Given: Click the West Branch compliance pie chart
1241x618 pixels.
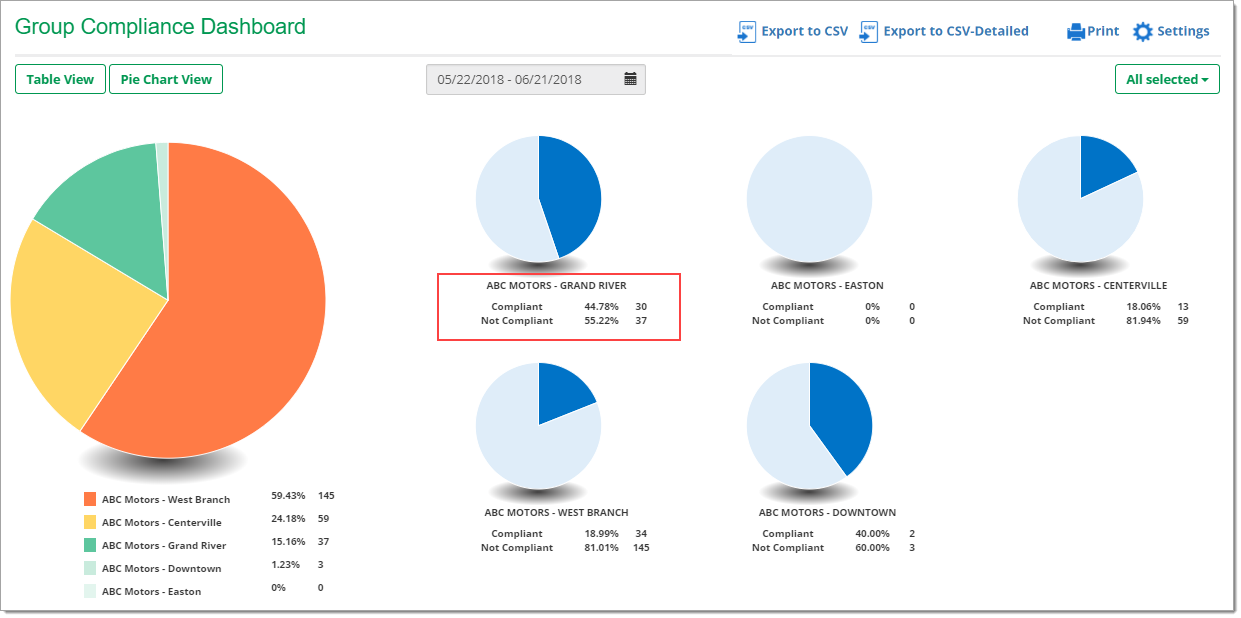Looking at the screenshot, I should [x=538, y=425].
